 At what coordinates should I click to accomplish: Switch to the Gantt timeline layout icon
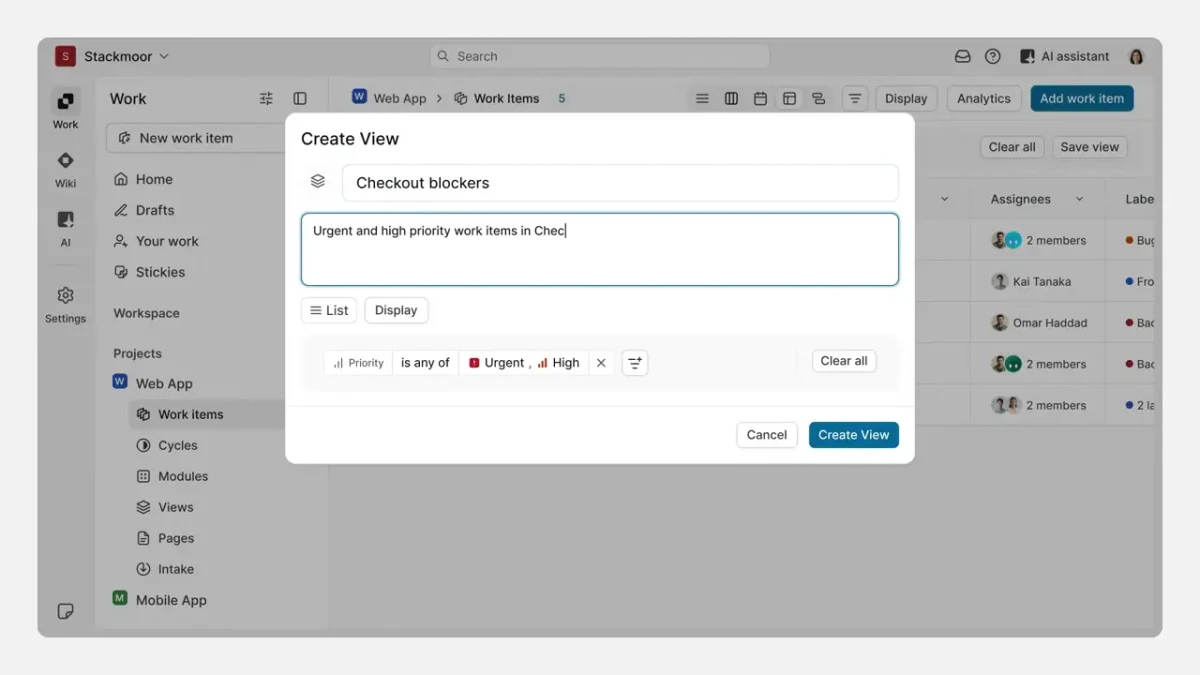(x=818, y=99)
